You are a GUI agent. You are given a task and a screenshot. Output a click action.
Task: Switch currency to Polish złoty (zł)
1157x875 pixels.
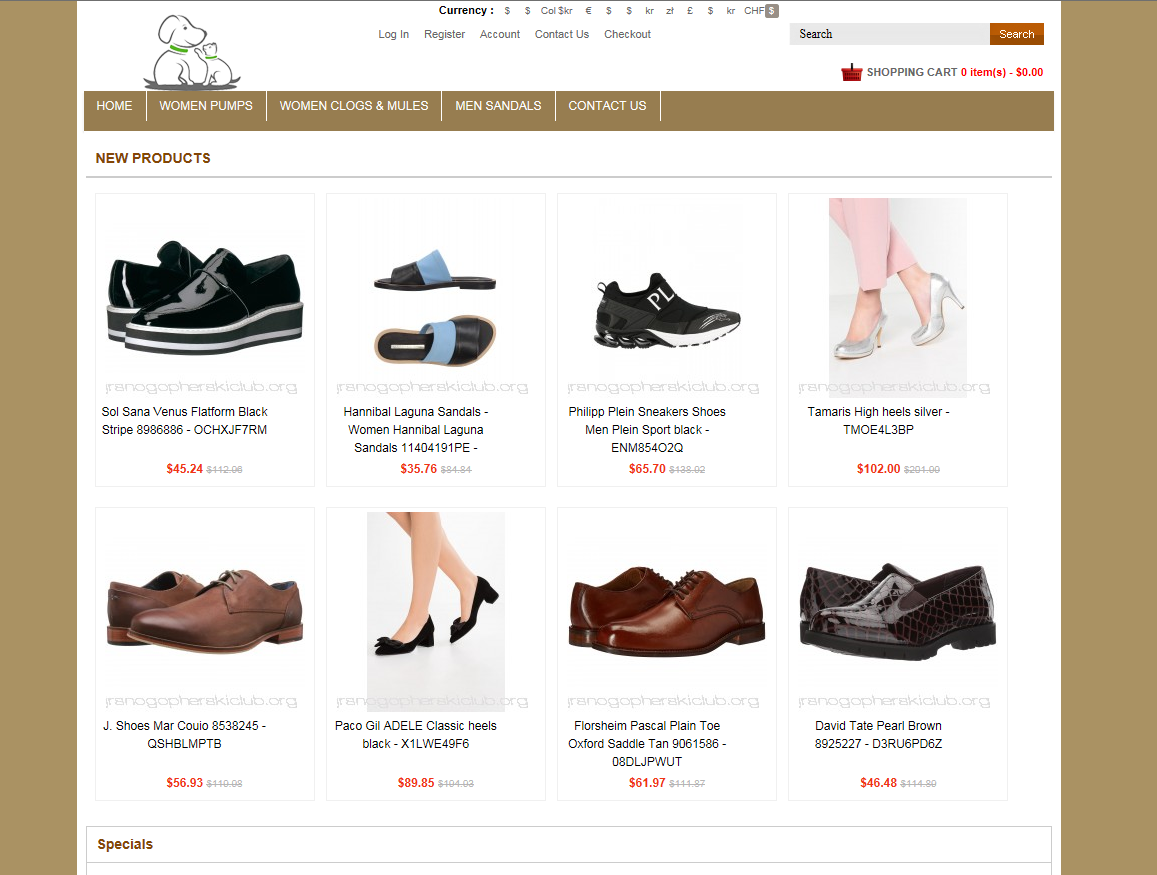pos(670,11)
